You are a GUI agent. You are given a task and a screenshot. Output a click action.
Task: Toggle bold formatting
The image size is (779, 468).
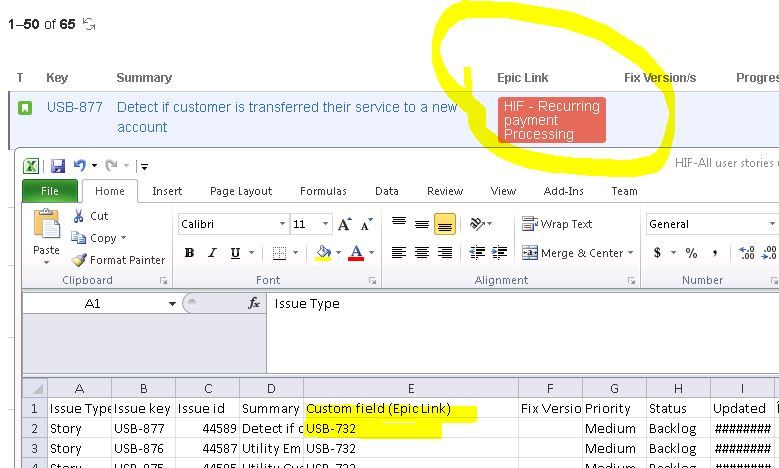[x=189, y=253]
